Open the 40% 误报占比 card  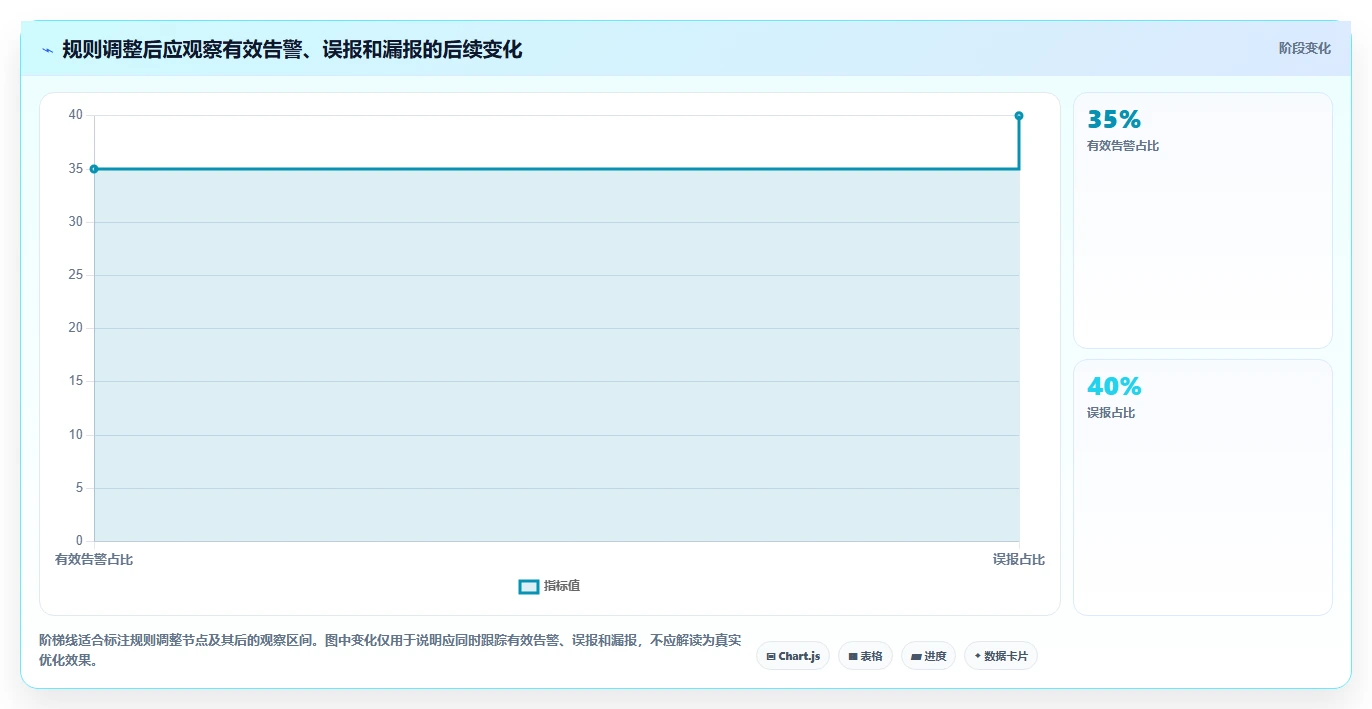tap(1203, 487)
